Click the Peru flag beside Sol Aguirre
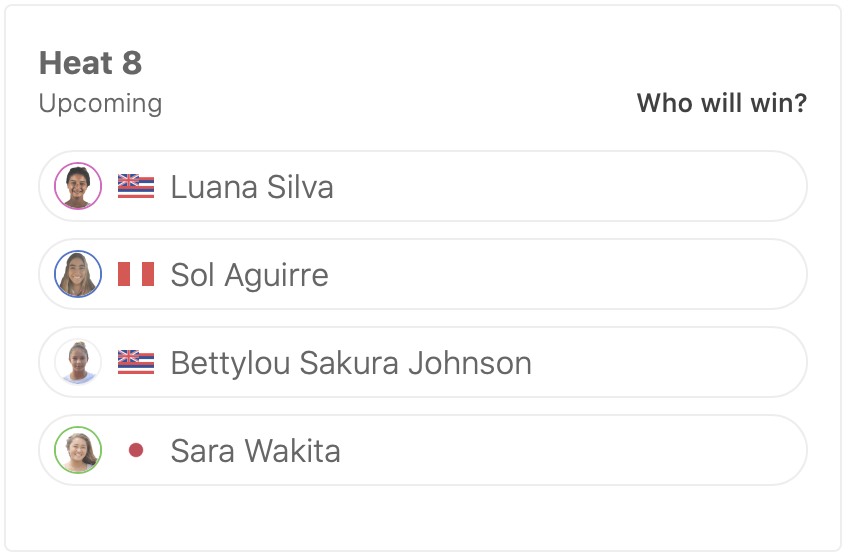Viewport: 850px width, 556px height. click(x=136, y=275)
